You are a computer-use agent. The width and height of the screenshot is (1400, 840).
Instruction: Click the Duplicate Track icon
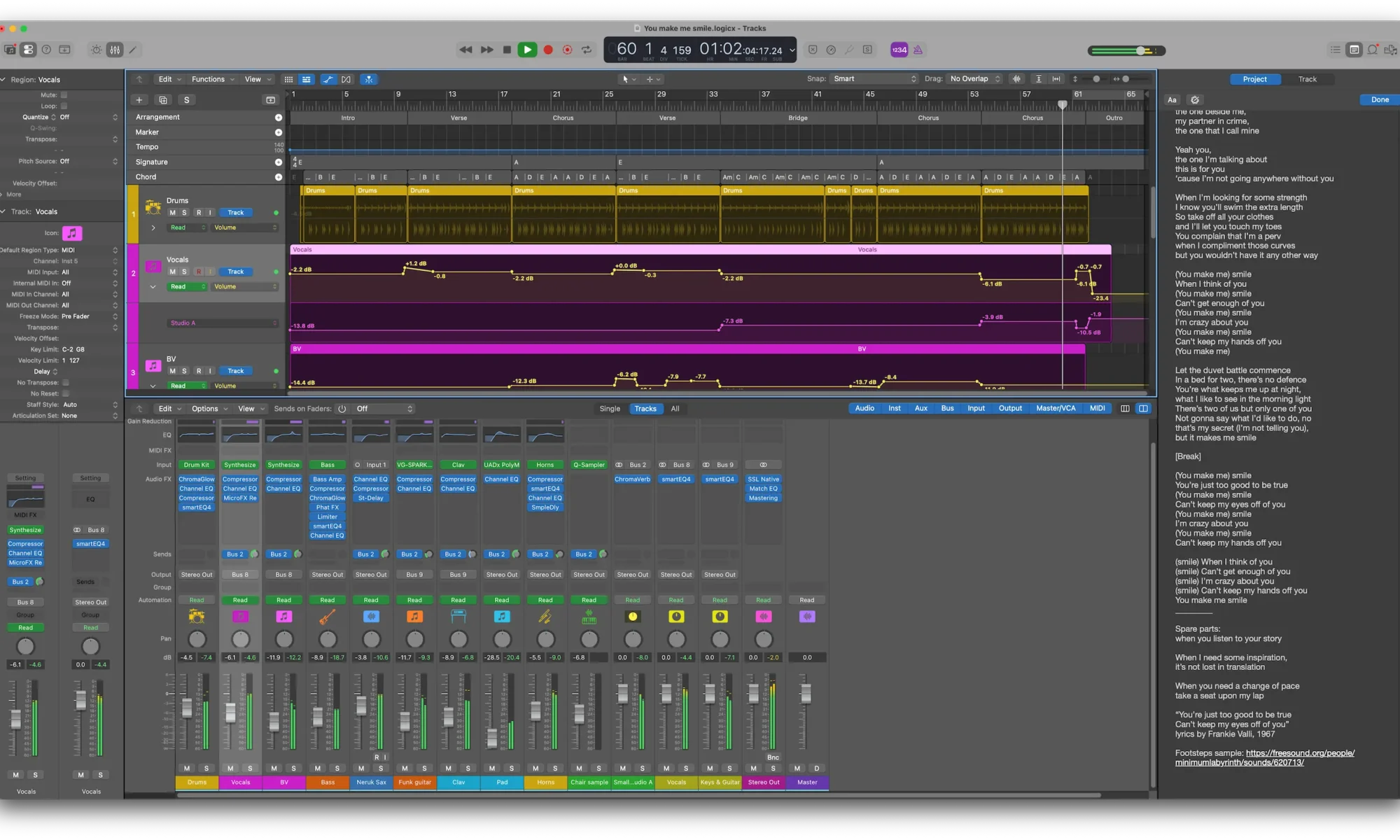tap(163, 100)
